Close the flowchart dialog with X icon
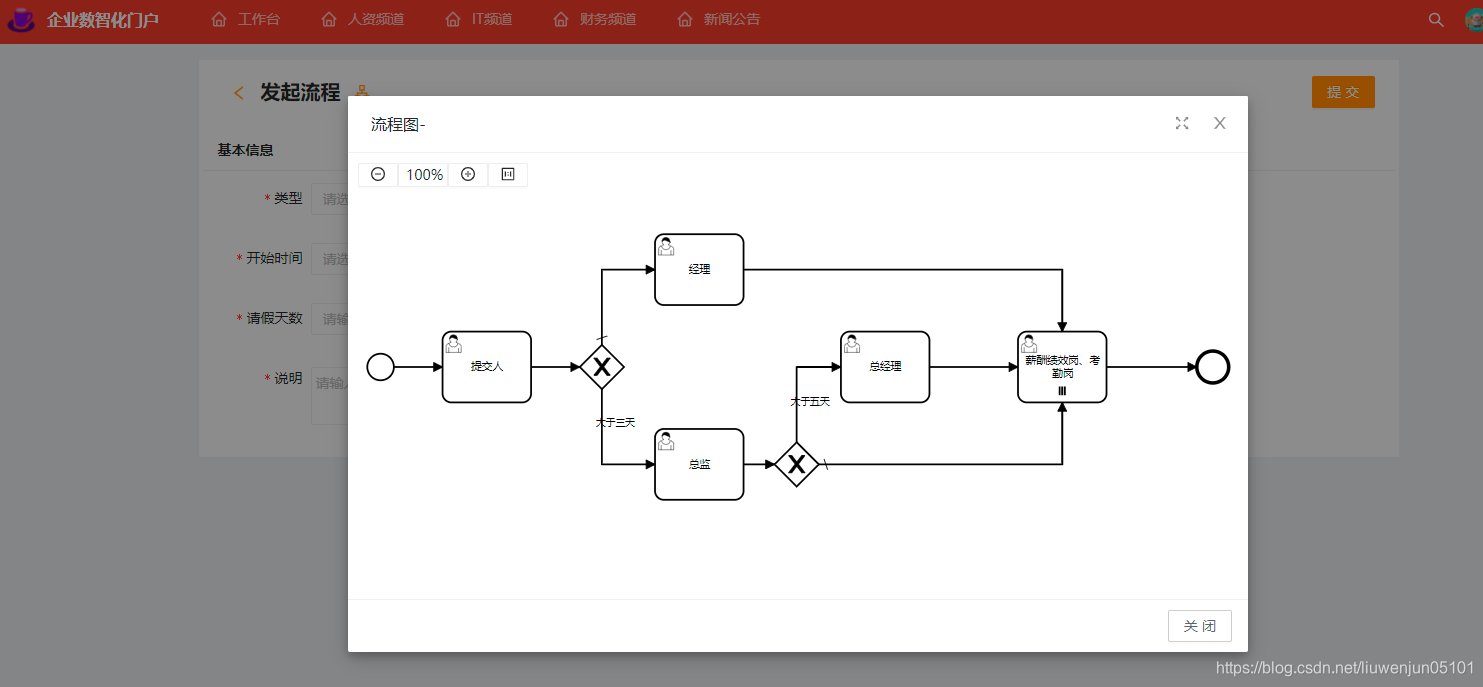 coord(1220,123)
